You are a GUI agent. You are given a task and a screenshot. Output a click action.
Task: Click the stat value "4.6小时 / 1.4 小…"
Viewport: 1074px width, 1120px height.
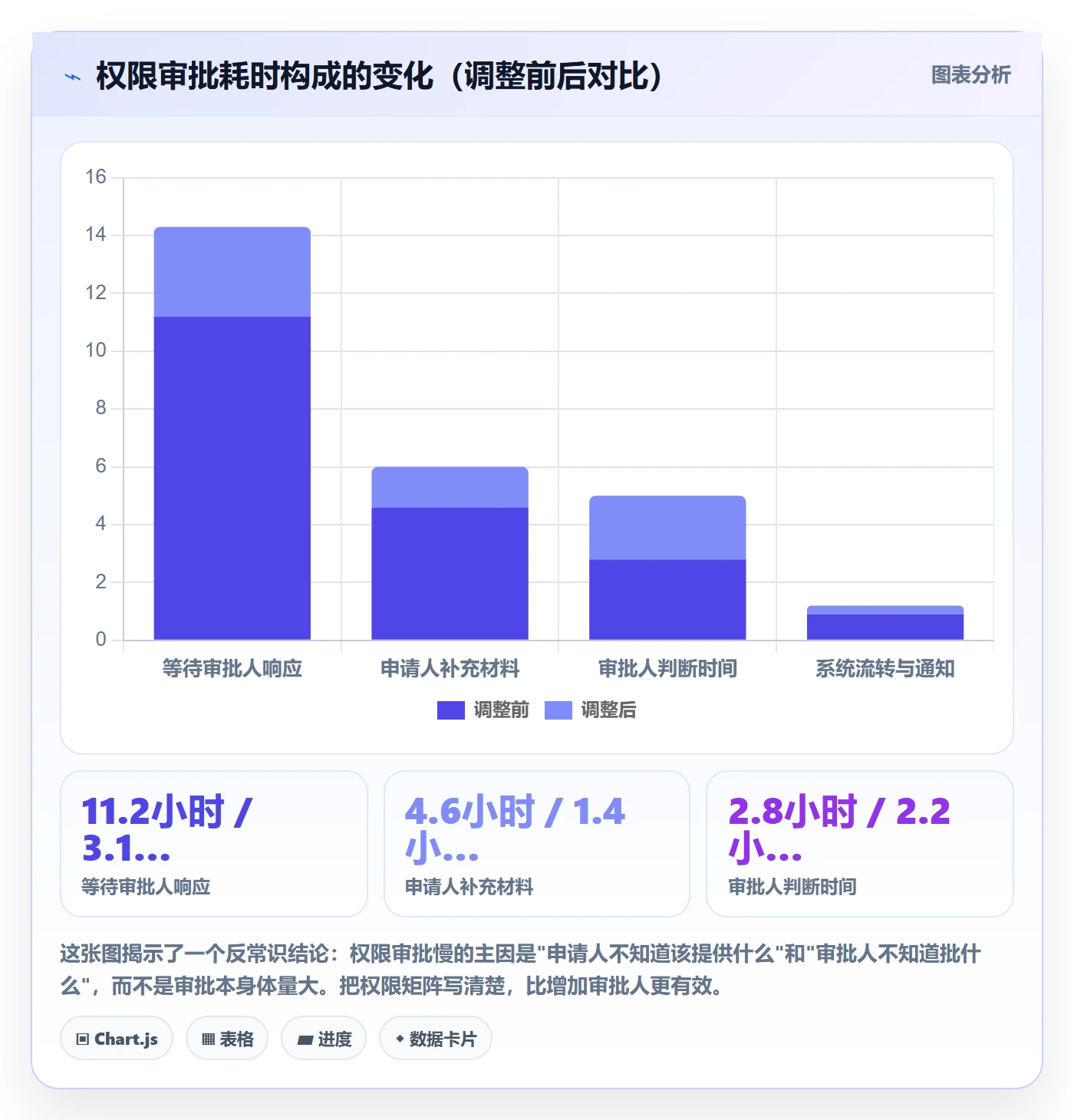click(x=515, y=829)
